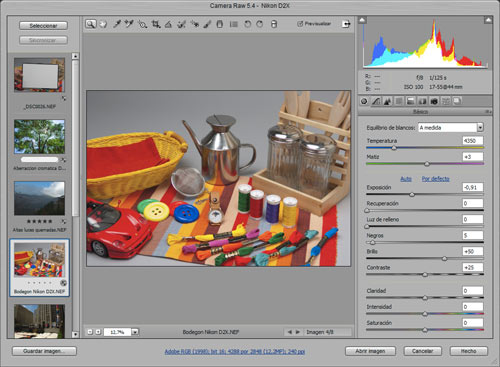Open the Camera Raw preferences dialog icon
500x367 pixels.
pyautogui.click(x=234, y=24)
